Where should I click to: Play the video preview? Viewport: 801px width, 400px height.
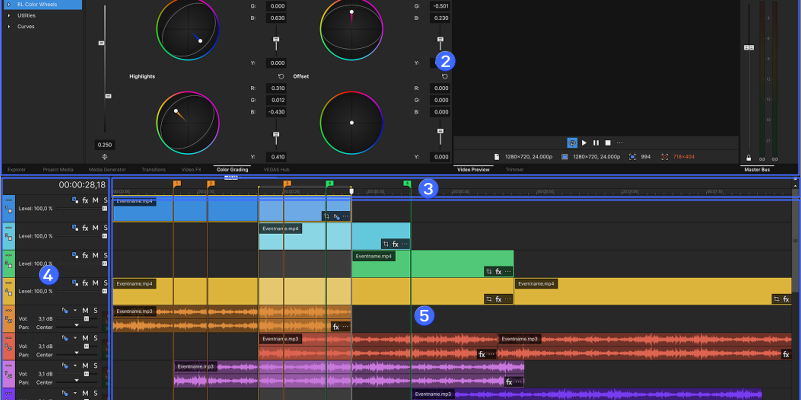[584, 143]
